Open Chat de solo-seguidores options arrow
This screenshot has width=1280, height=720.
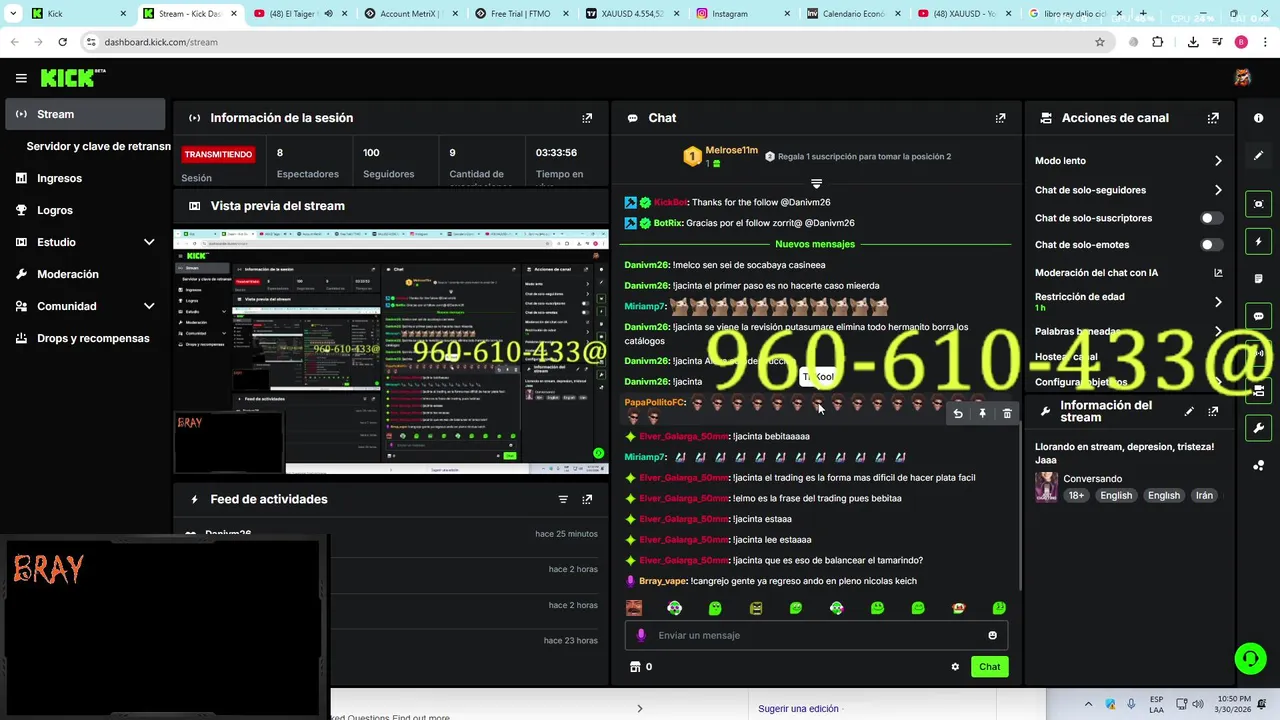1218,190
